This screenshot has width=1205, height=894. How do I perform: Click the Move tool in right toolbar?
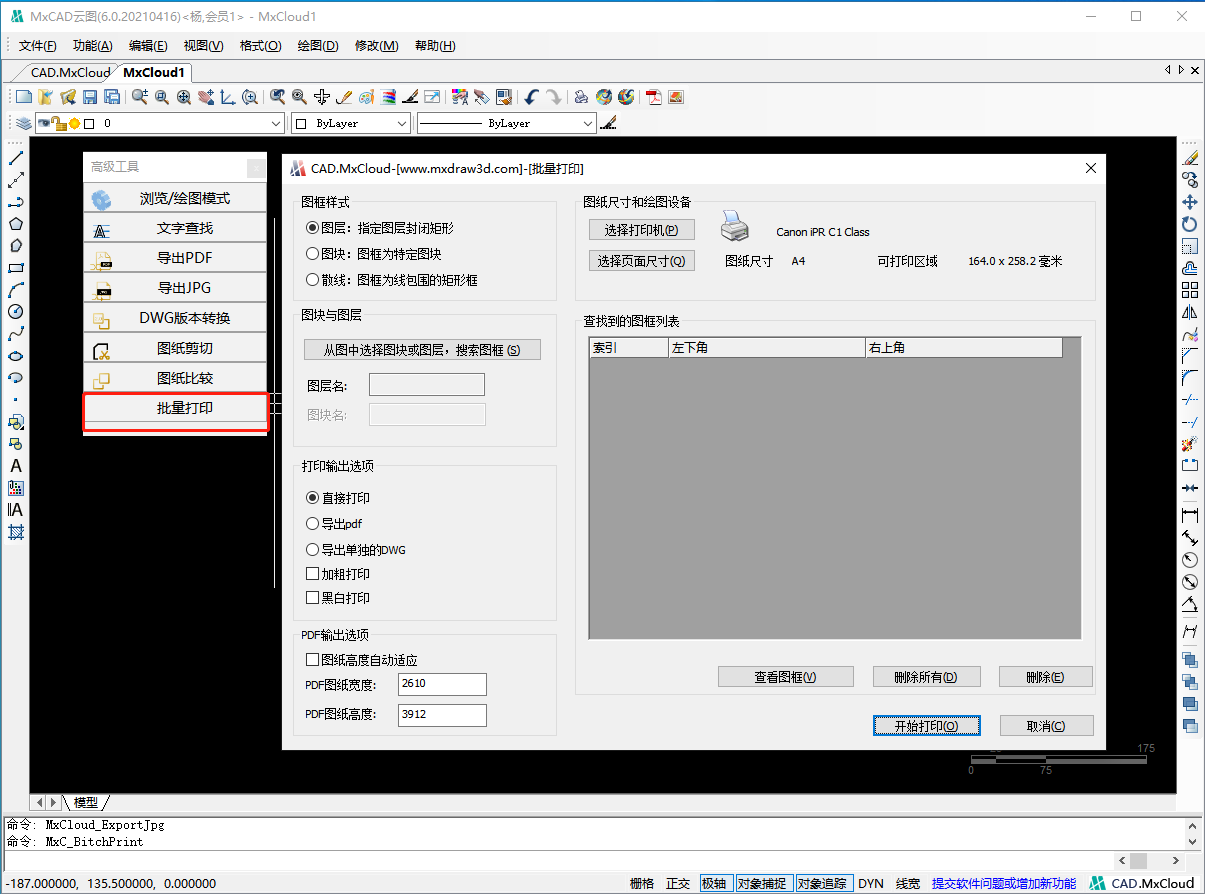(1190, 202)
